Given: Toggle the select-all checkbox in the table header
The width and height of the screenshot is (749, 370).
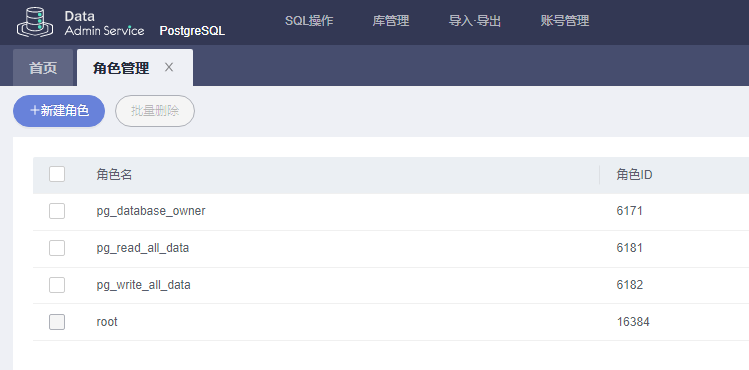Looking at the screenshot, I should coord(57,174).
